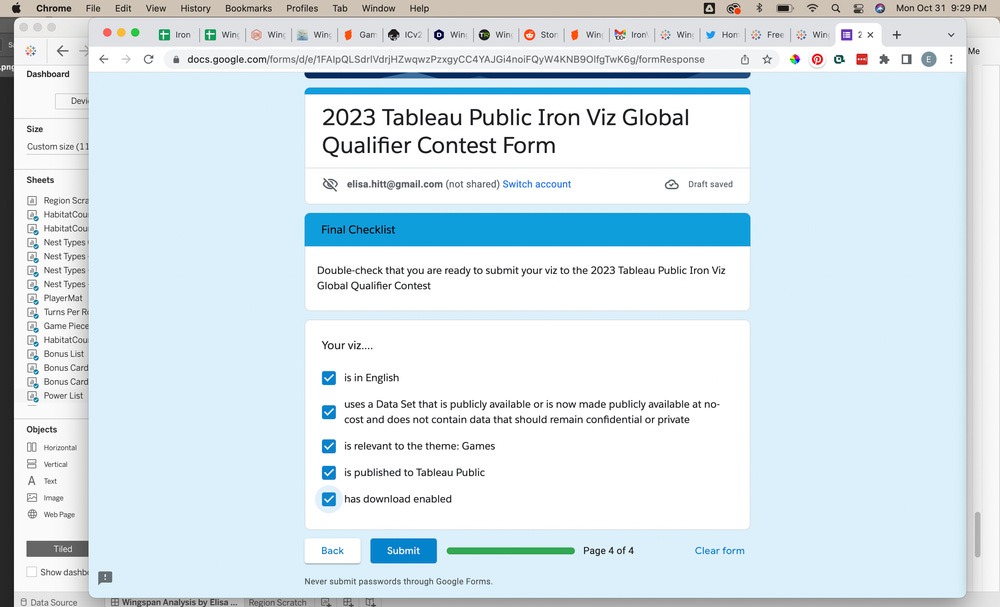Screen dimensions: 1000x607
Task: Click the URL address bar field
Action: (x=446, y=59)
